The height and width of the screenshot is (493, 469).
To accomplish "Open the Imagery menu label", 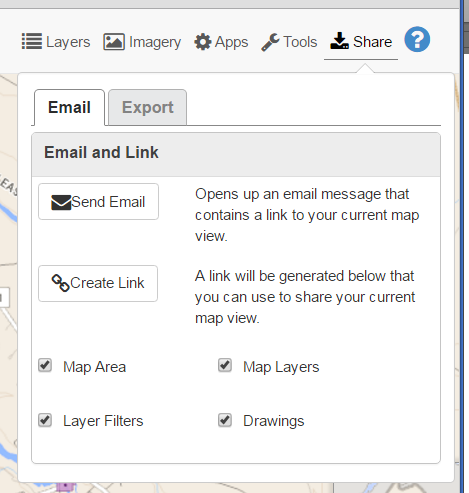I will 155,42.
